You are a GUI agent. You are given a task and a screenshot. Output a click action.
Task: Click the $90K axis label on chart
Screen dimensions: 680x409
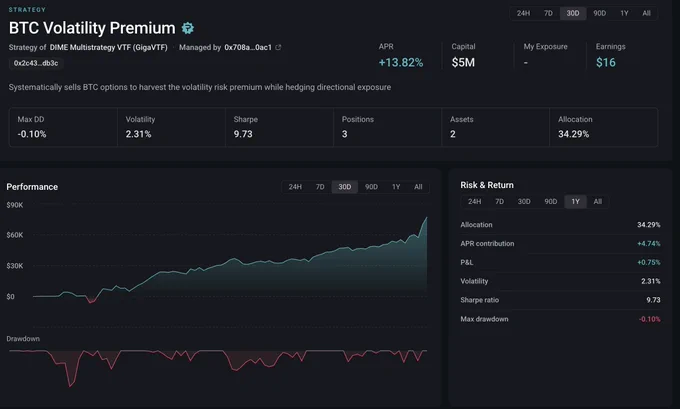(15, 205)
